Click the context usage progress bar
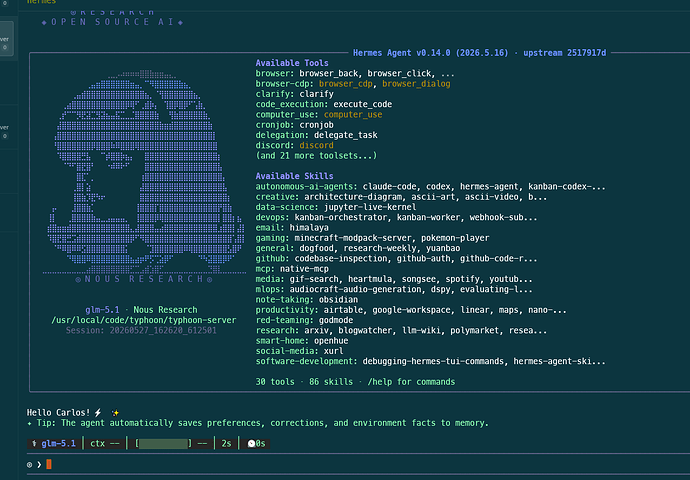Image resolution: width=690 pixels, height=480 pixels. (163, 443)
